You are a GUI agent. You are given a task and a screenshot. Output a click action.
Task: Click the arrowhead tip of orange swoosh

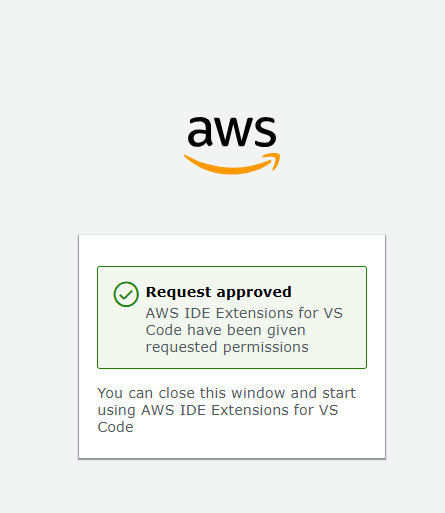coord(275,160)
